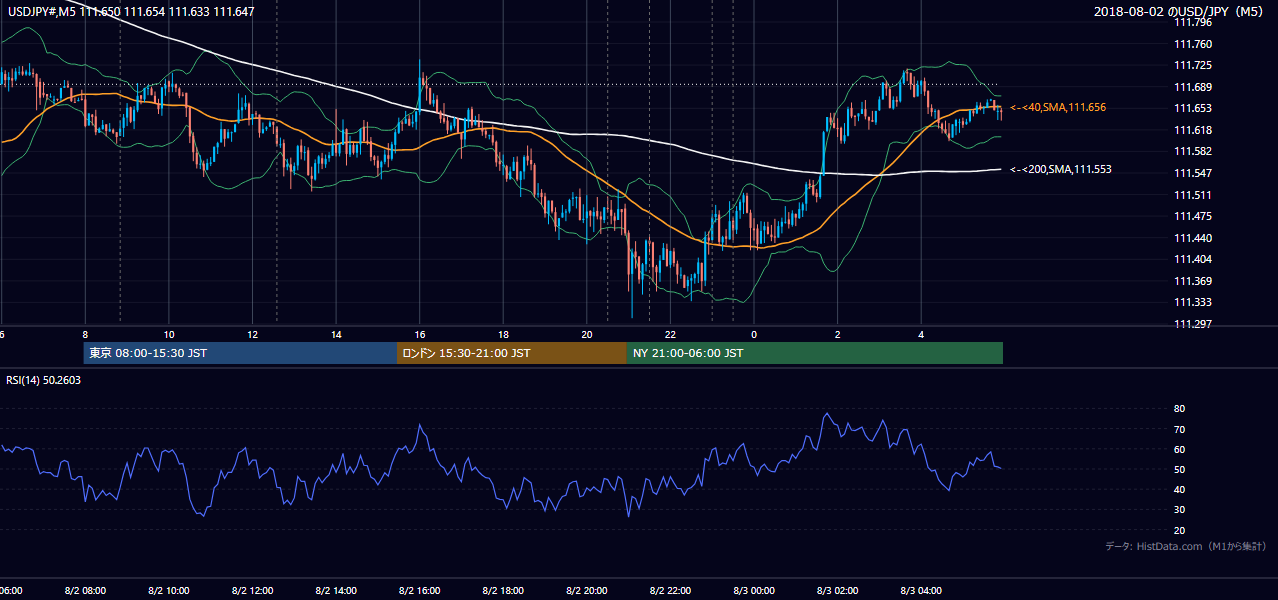
Task: Click the bottom time label 8/2 22:00
Action: click(671, 591)
